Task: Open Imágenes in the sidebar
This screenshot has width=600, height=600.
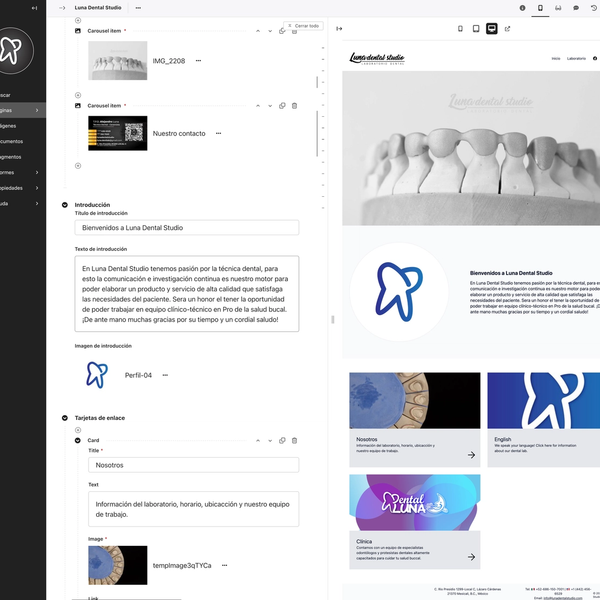Action: click(8, 126)
